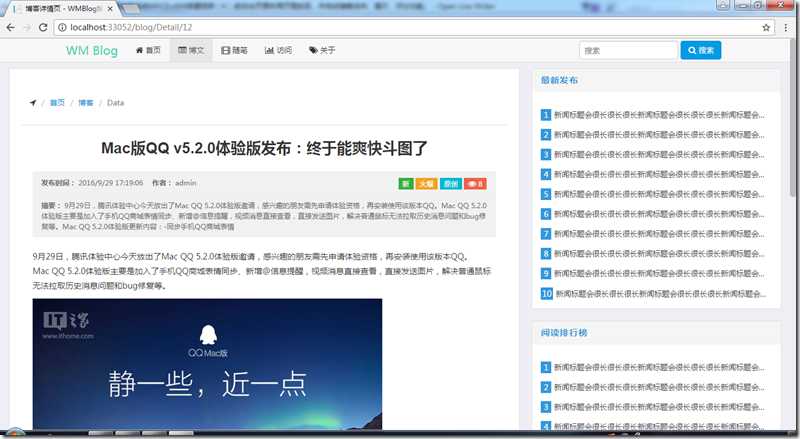This screenshot has height=439, width=800.
Task: Click the site info icon beside localhost
Action: coord(62,28)
